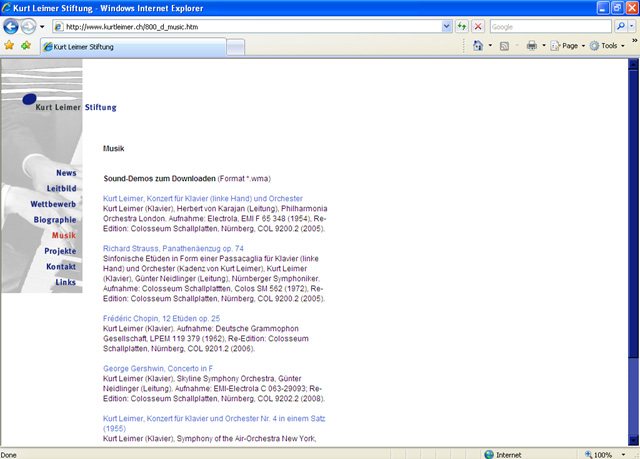
Task: Click the Add to Favorites icon
Action: coord(25,46)
